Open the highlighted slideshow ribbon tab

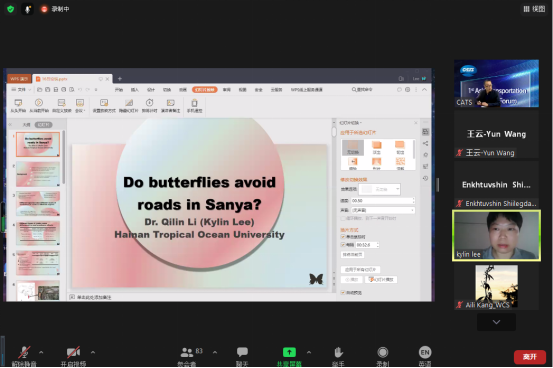[205, 90]
